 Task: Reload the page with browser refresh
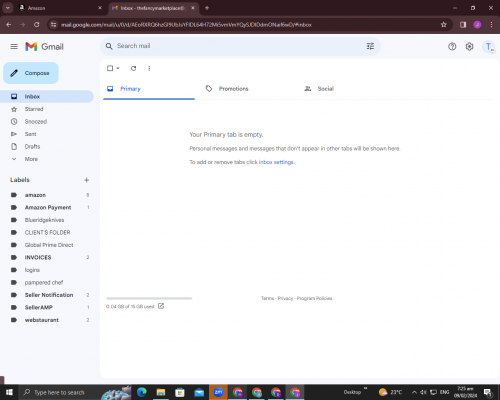(37, 25)
